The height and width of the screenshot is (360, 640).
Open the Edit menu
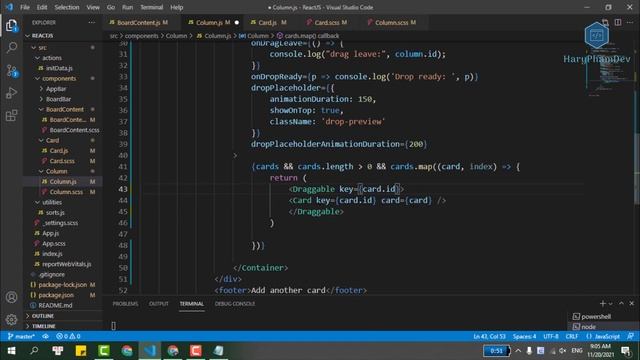pyautogui.click(x=42, y=7)
